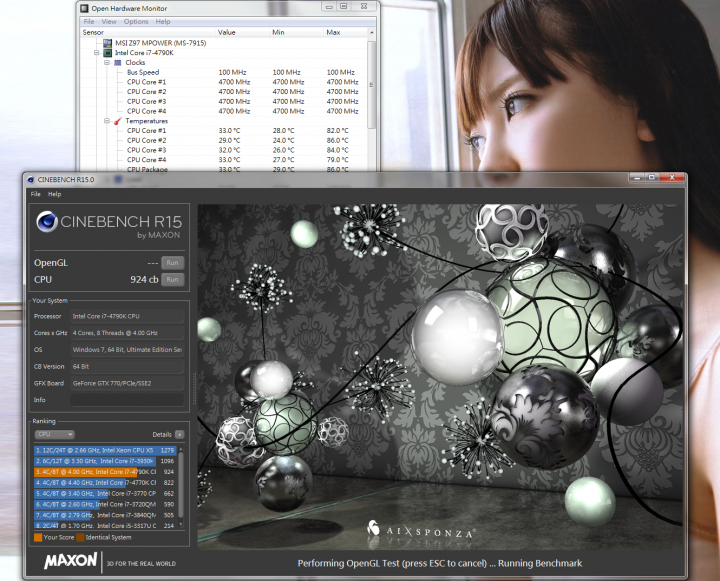Image resolution: width=720 pixels, height=581 pixels.
Task: Click the Identical System legend swatch
Action: point(80,537)
